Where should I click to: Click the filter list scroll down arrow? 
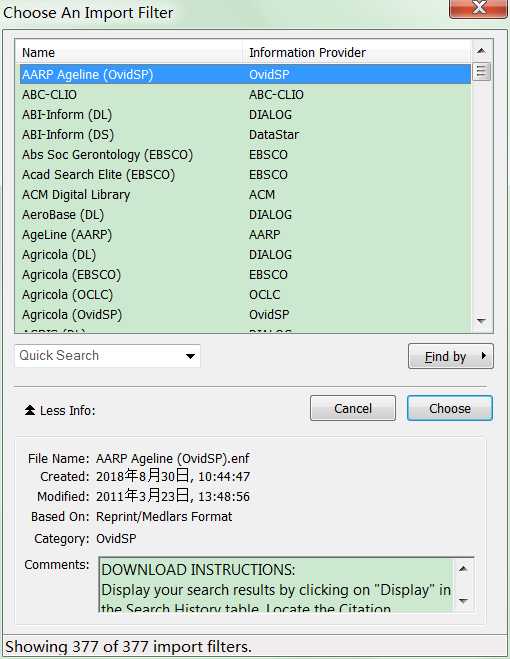[481, 321]
